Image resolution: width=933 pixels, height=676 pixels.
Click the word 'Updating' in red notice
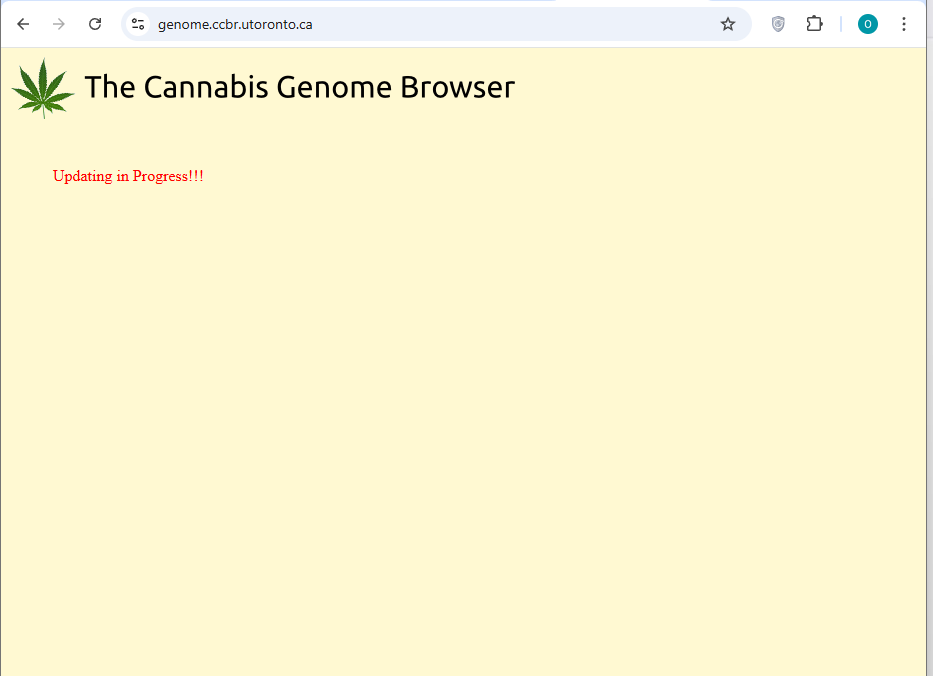[82, 176]
